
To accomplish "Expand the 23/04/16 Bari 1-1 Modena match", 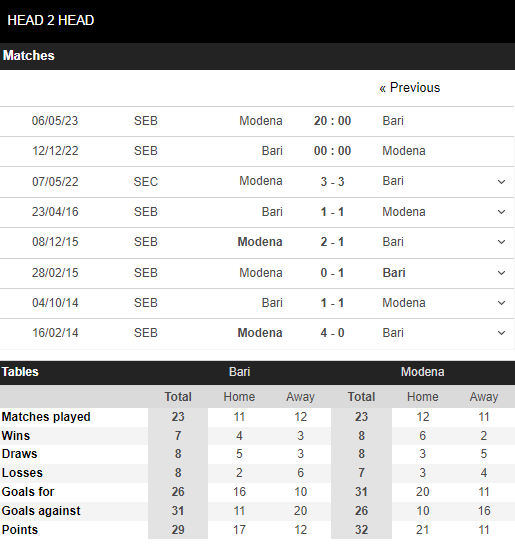I will (501, 212).
